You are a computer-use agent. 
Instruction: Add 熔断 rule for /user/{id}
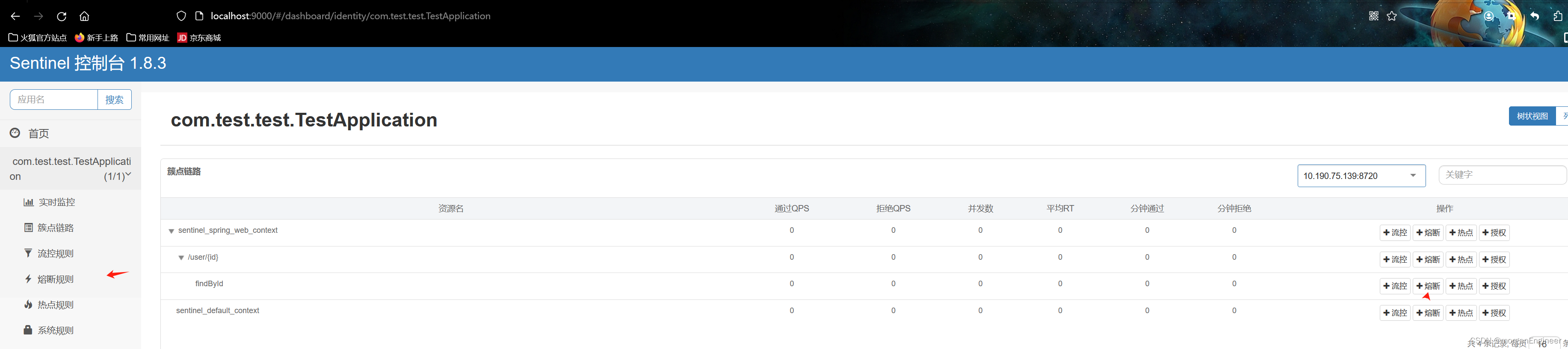pyautogui.click(x=1428, y=260)
